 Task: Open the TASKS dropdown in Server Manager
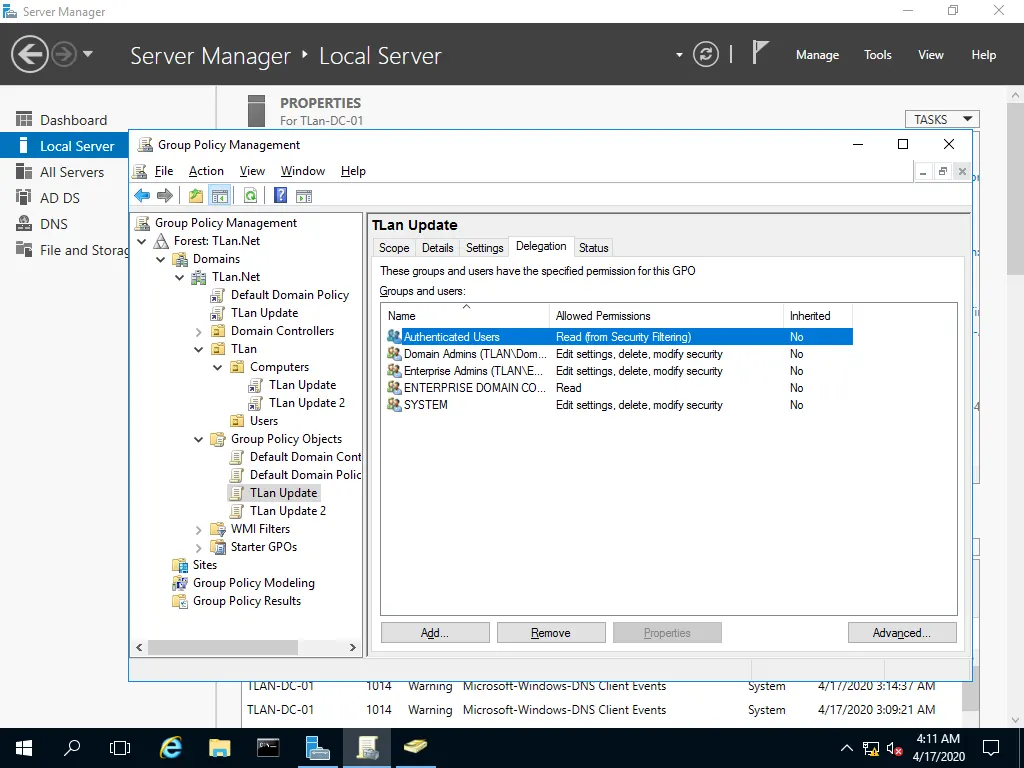[x=942, y=120]
